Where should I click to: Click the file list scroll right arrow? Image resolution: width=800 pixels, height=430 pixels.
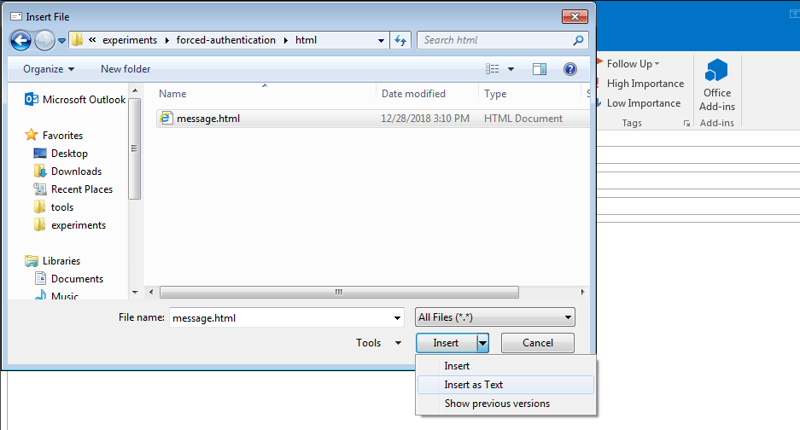point(582,292)
